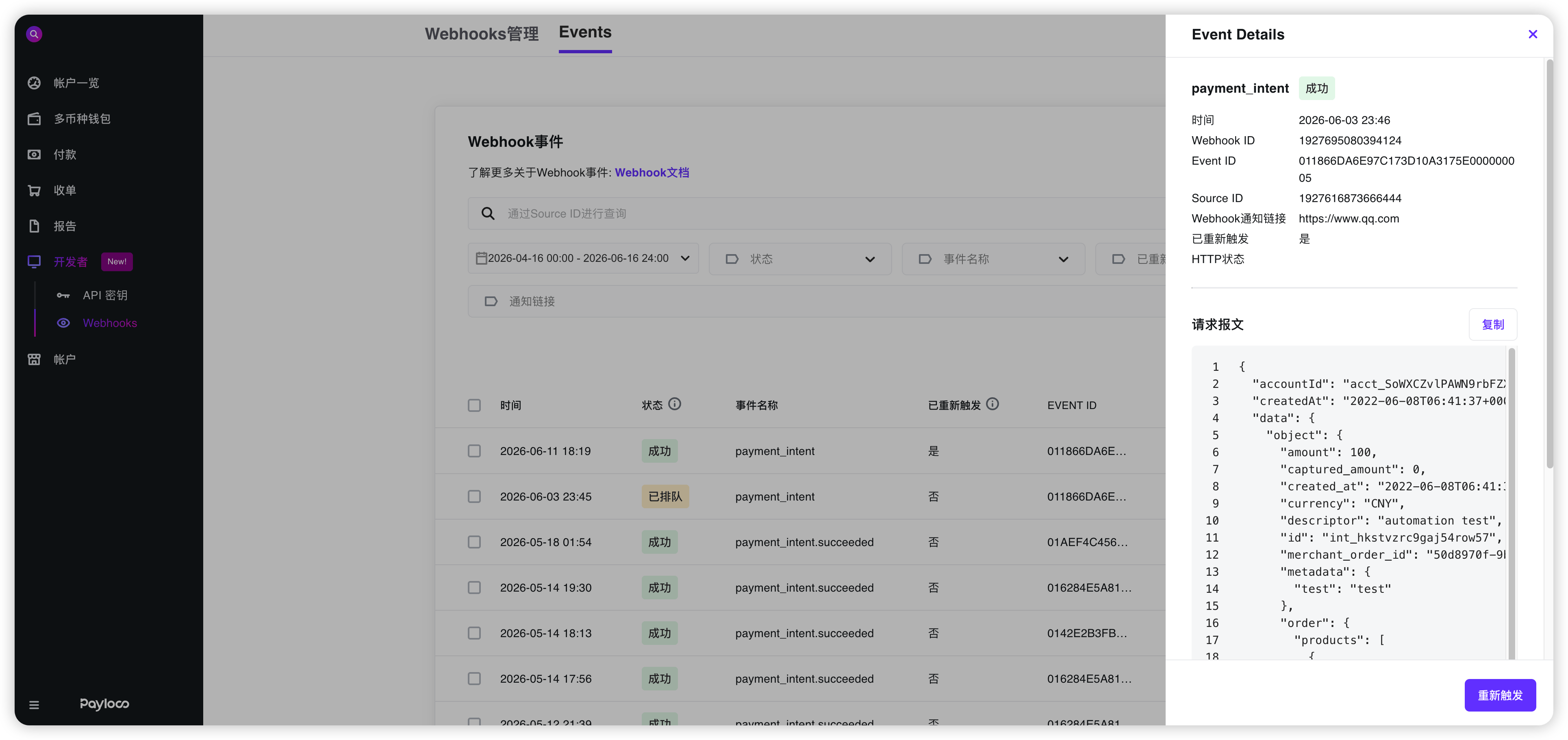Click the EVENT ID column header
The width and height of the screenshot is (1568, 740).
coord(1071,405)
